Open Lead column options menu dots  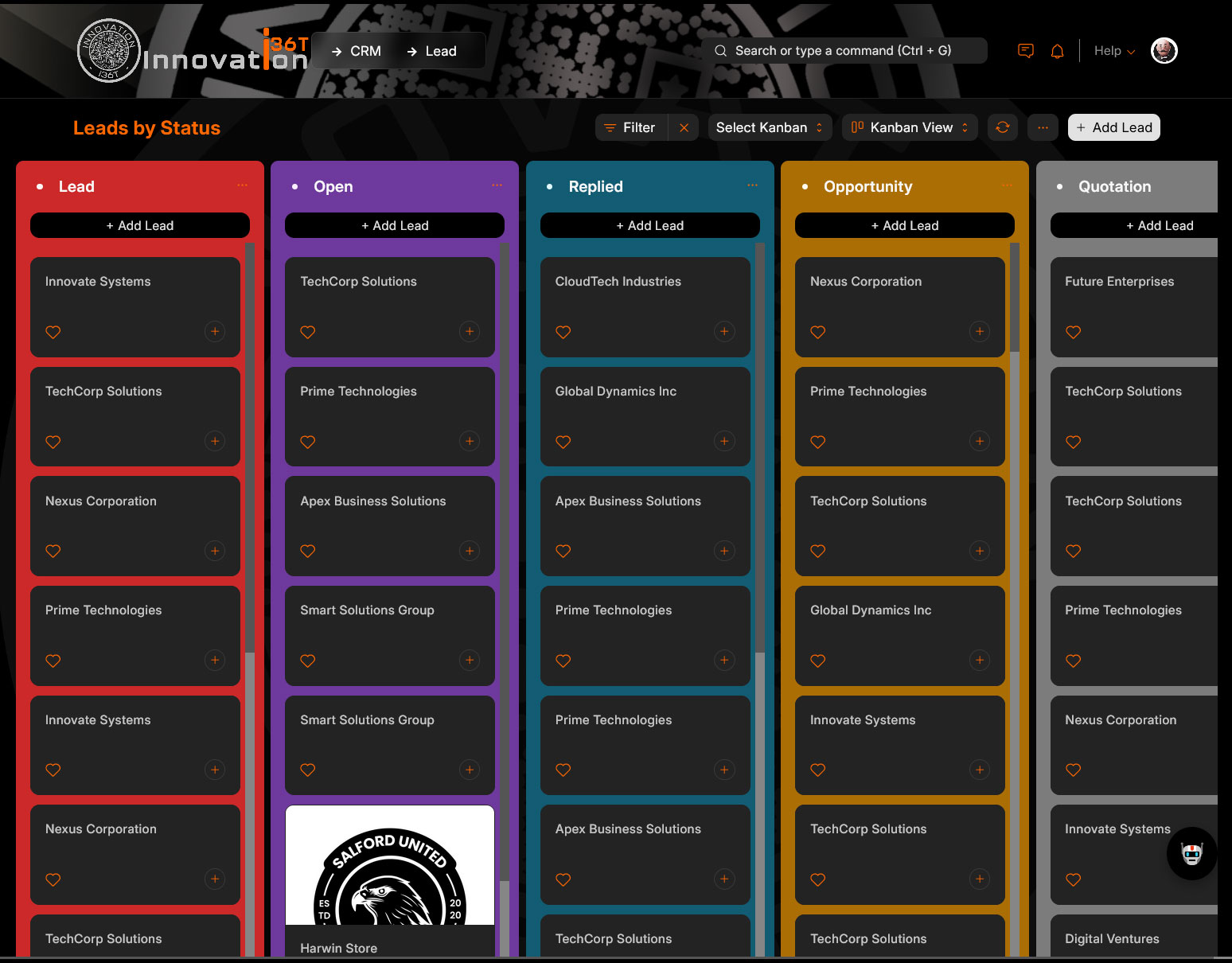pos(242,185)
